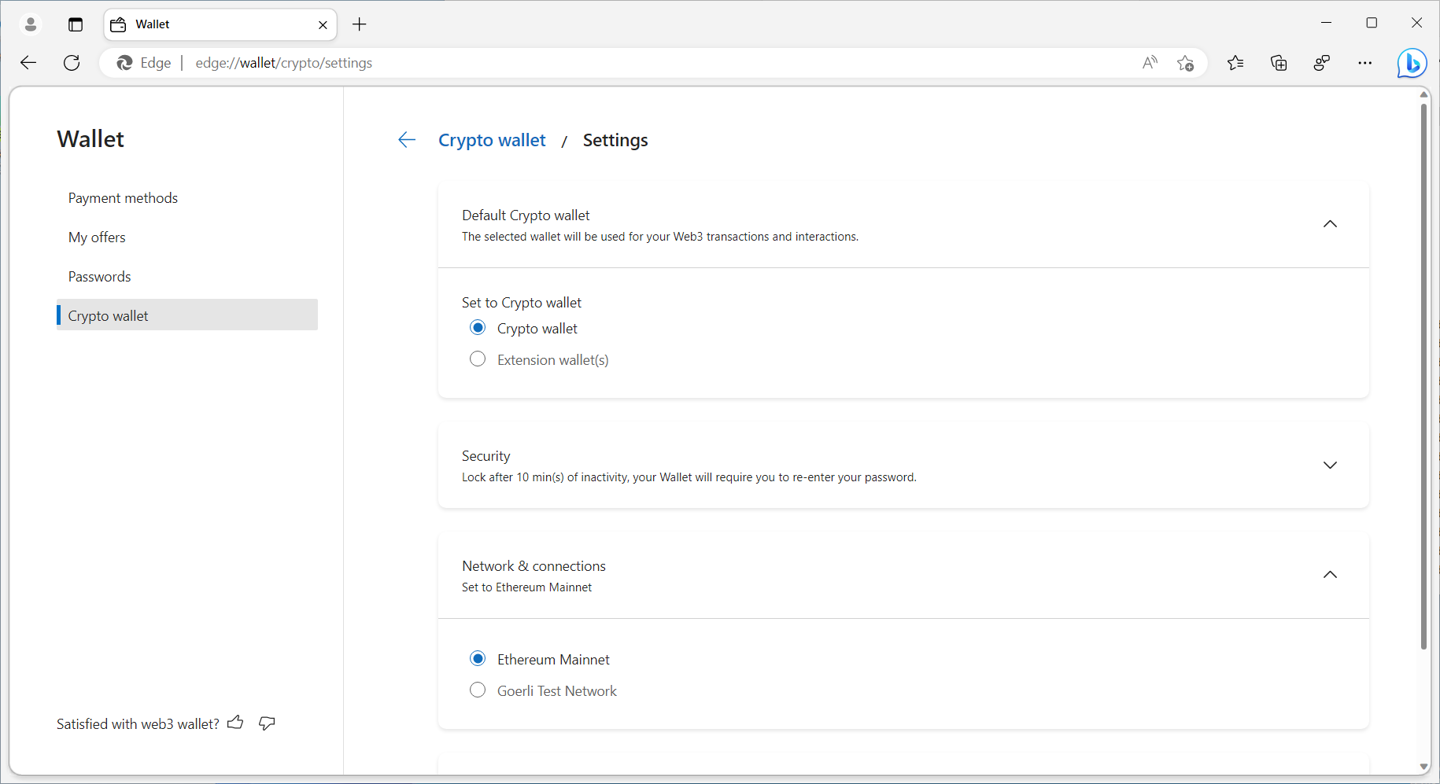
Task: Refresh the page with reload icon
Action: point(72,63)
